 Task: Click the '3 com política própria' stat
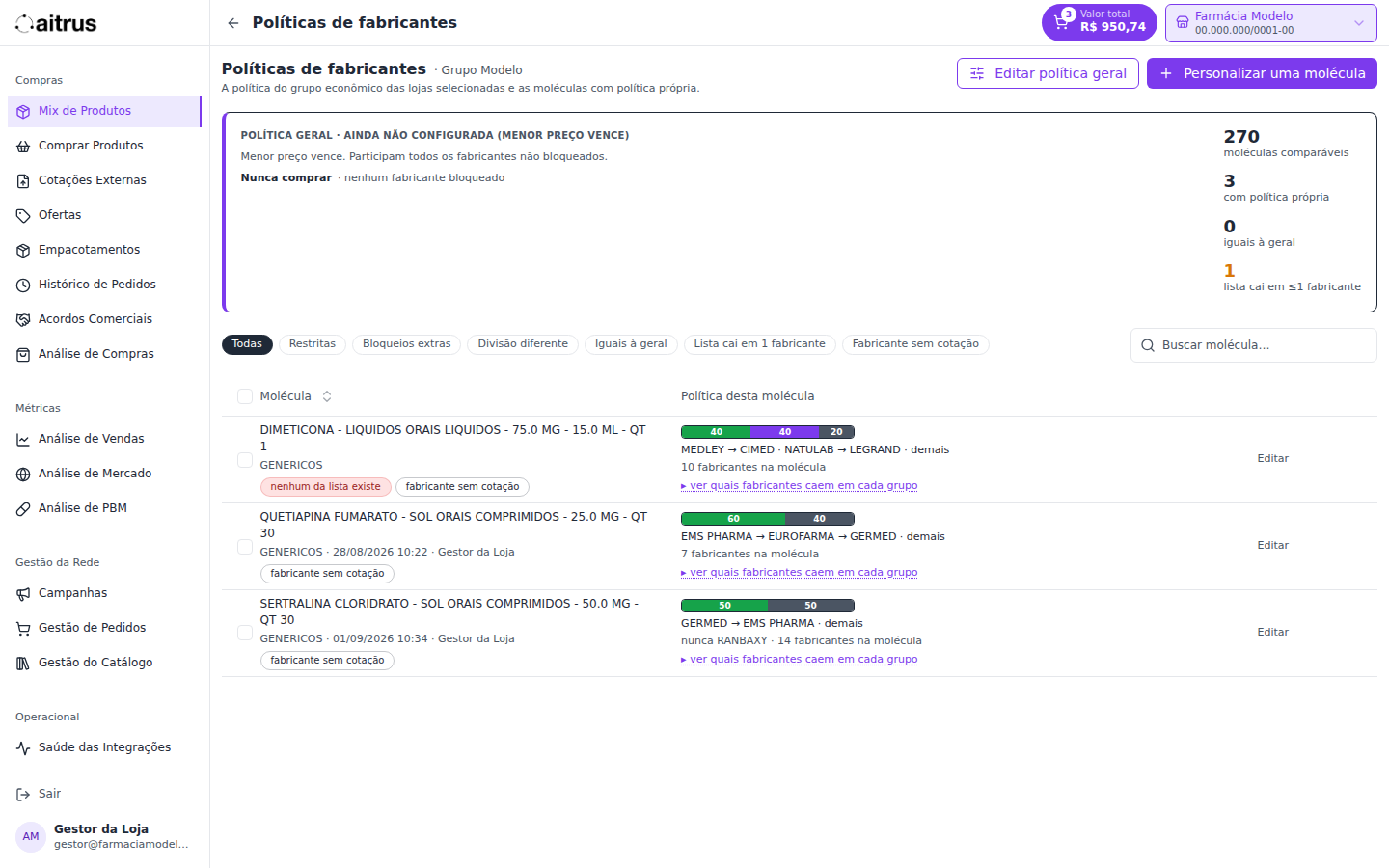click(x=1276, y=188)
